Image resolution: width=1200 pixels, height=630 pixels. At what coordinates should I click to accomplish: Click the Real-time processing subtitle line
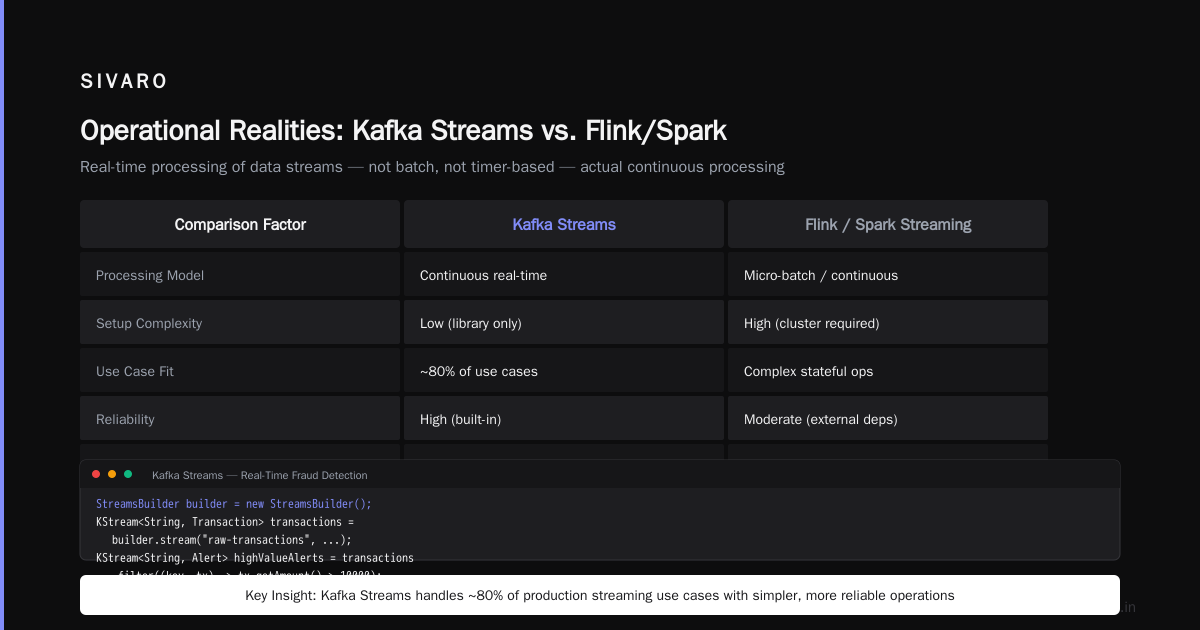pyautogui.click(x=432, y=167)
